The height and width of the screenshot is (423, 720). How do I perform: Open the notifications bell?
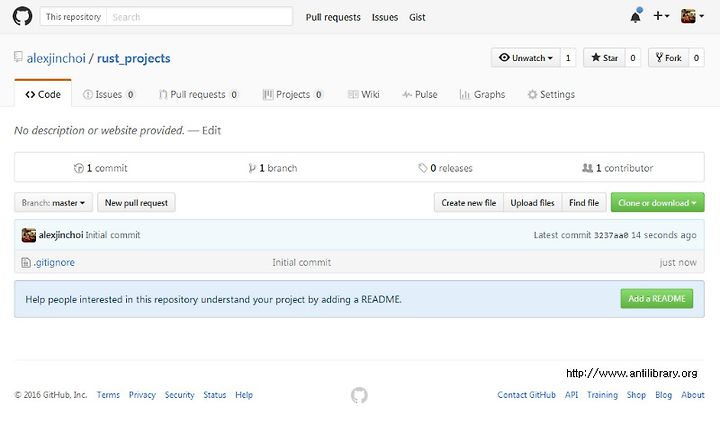point(636,17)
